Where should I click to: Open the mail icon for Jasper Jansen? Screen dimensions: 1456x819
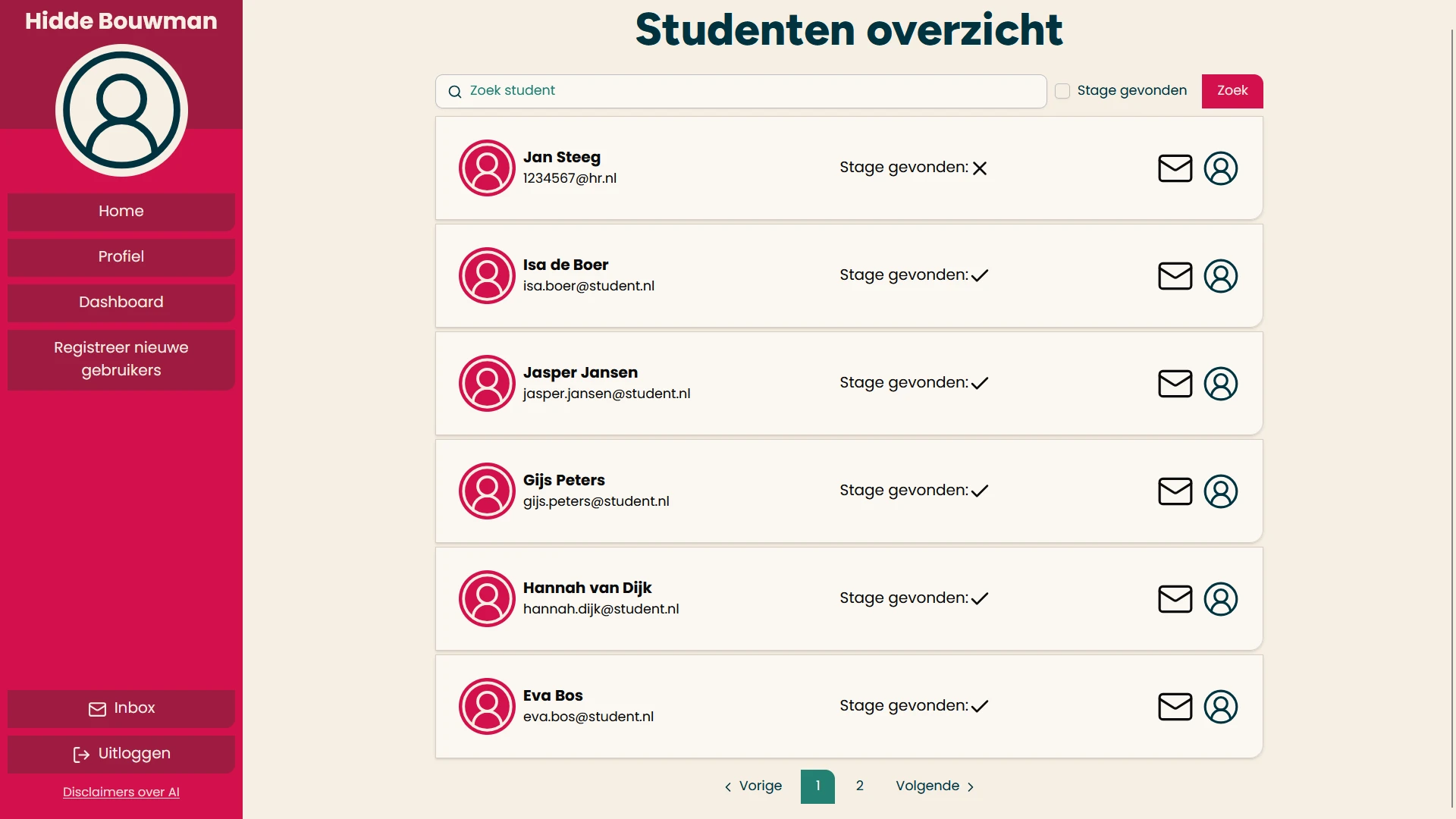coord(1175,384)
